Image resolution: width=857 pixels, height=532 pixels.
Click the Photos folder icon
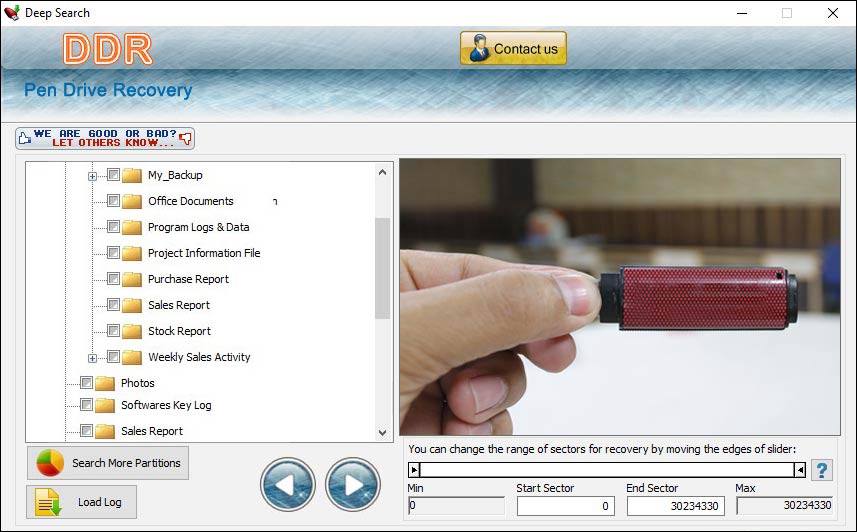tap(104, 383)
